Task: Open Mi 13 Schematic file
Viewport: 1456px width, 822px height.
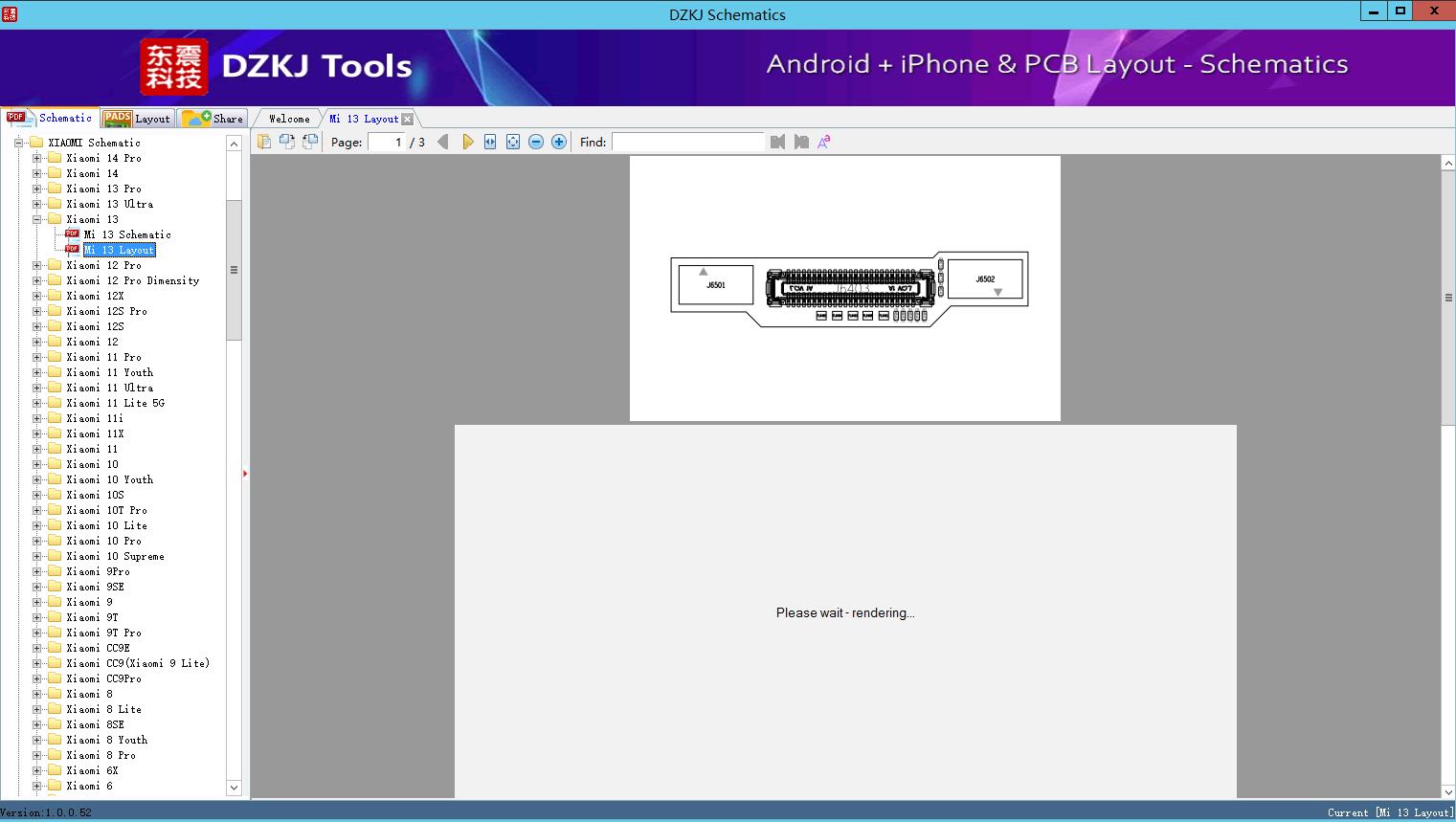Action: (127, 234)
